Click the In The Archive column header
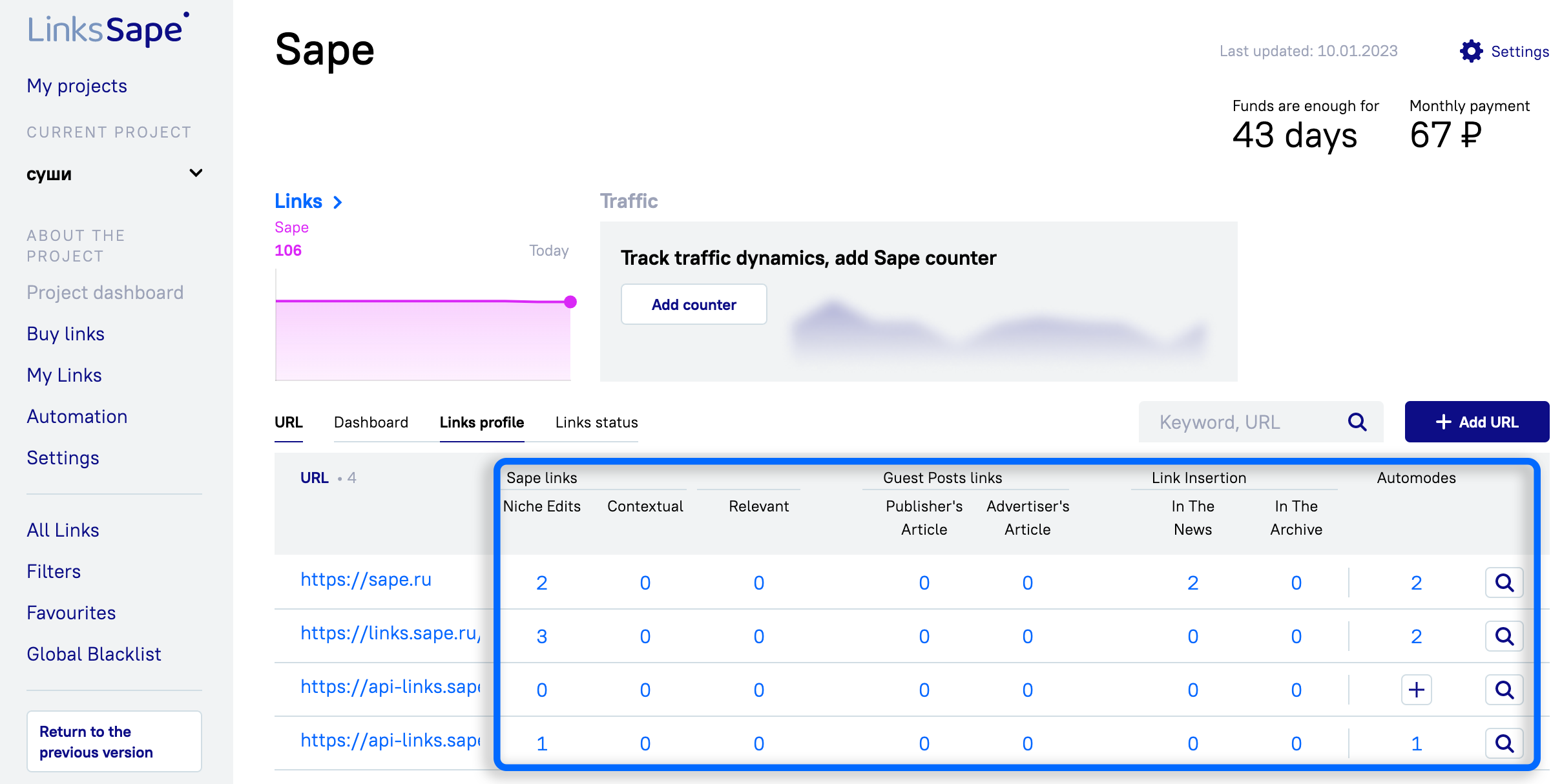Image resolution: width=1562 pixels, height=784 pixels. 1296,518
